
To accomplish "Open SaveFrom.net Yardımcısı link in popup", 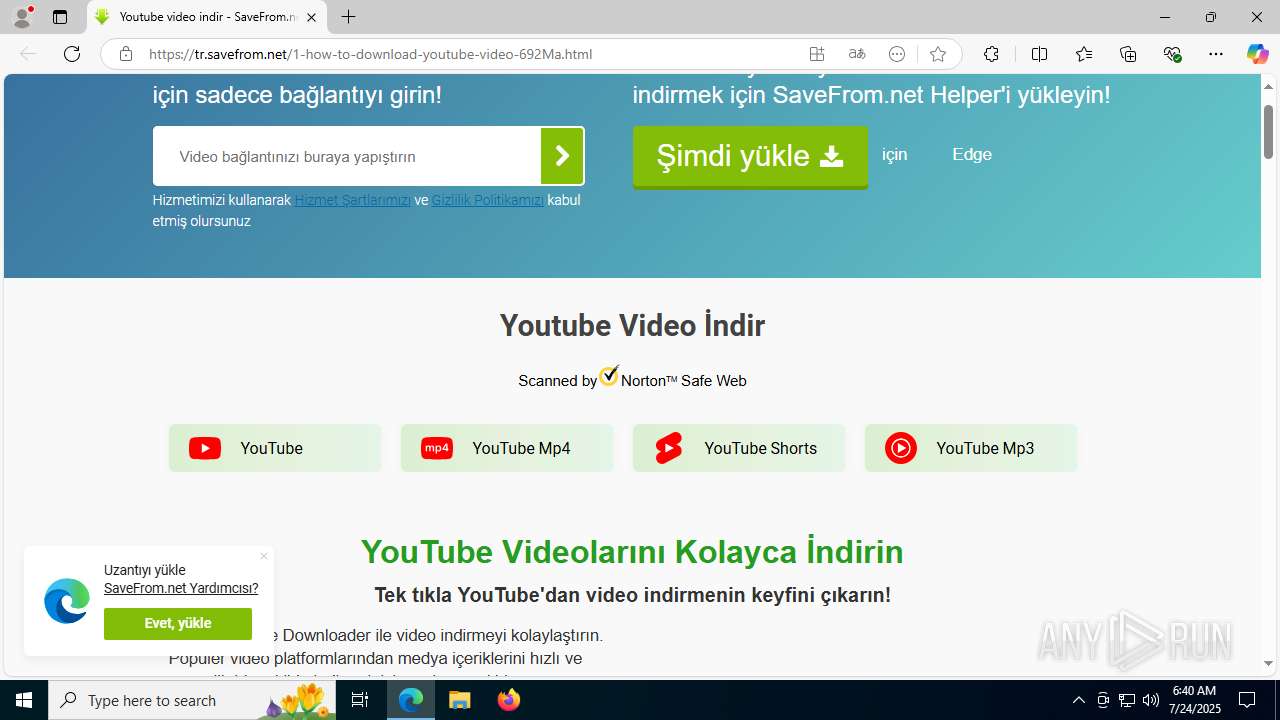I will coord(181,588).
